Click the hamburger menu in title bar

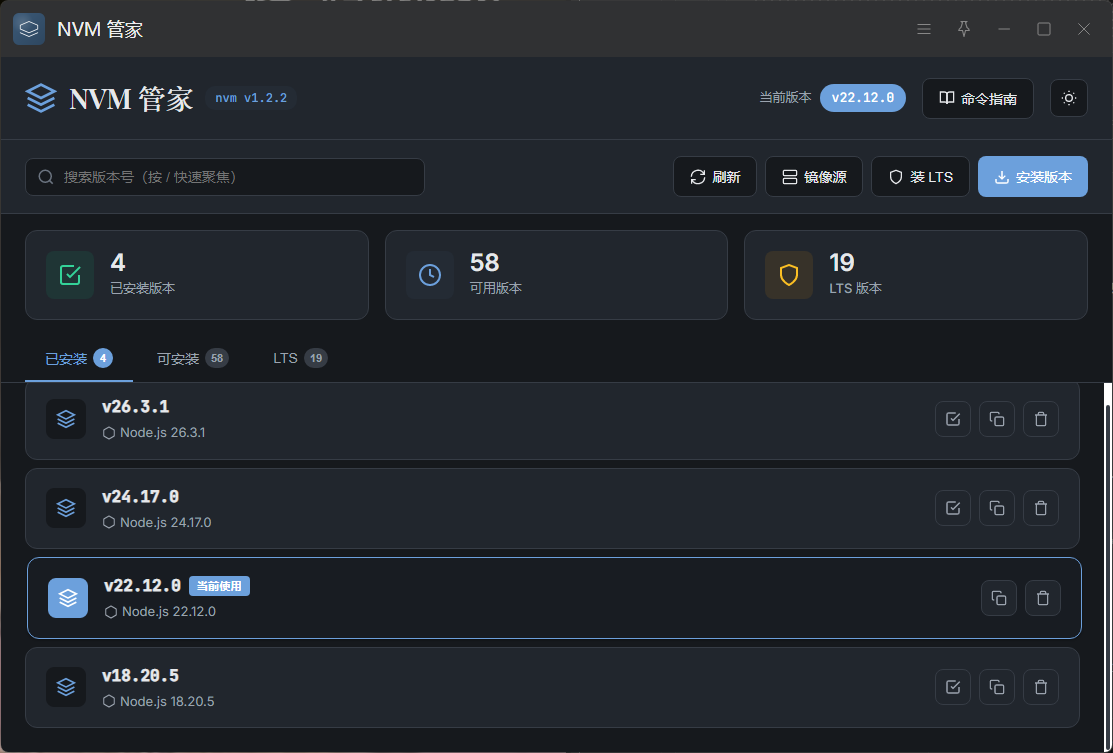pyautogui.click(x=923, y=29)
